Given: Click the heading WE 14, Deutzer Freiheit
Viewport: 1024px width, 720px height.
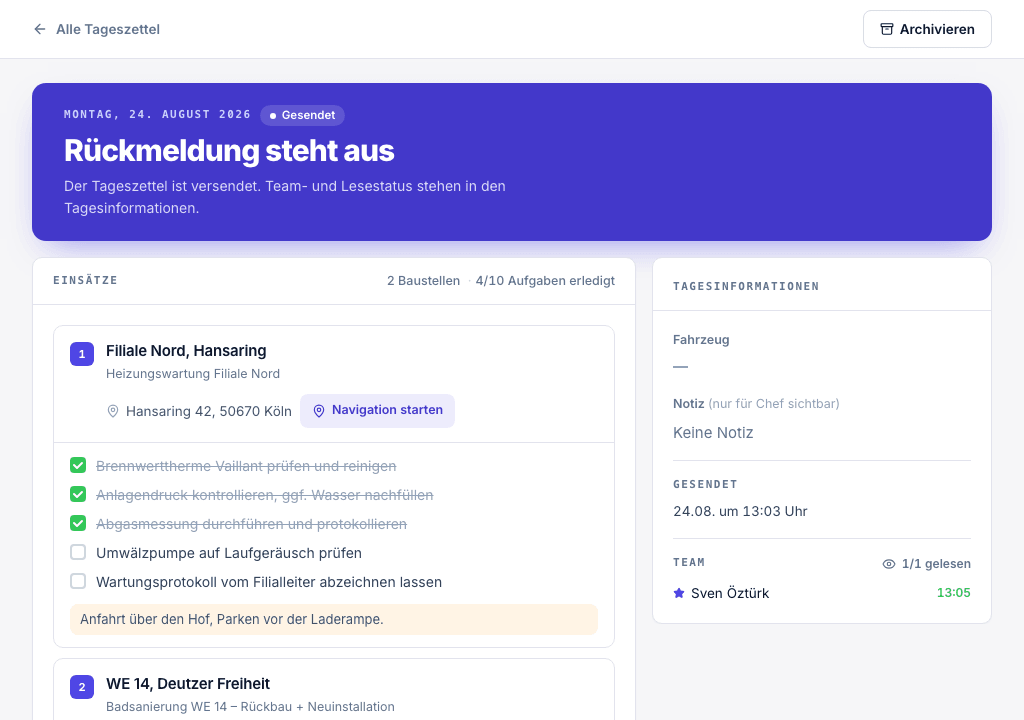Looking at the screenshot, I should point(188,684).
